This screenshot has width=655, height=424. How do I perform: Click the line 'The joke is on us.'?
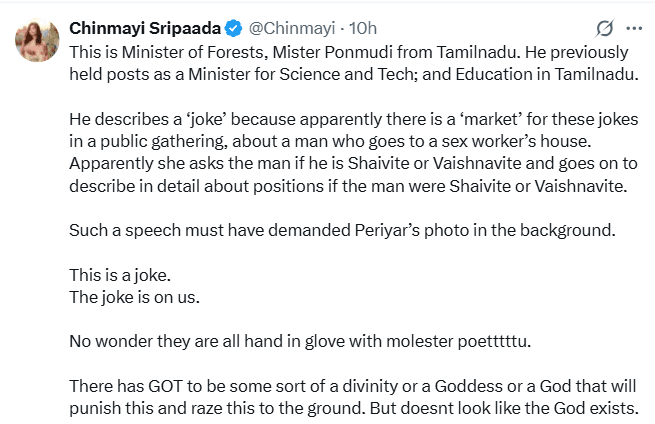click(x=135, y=297)
